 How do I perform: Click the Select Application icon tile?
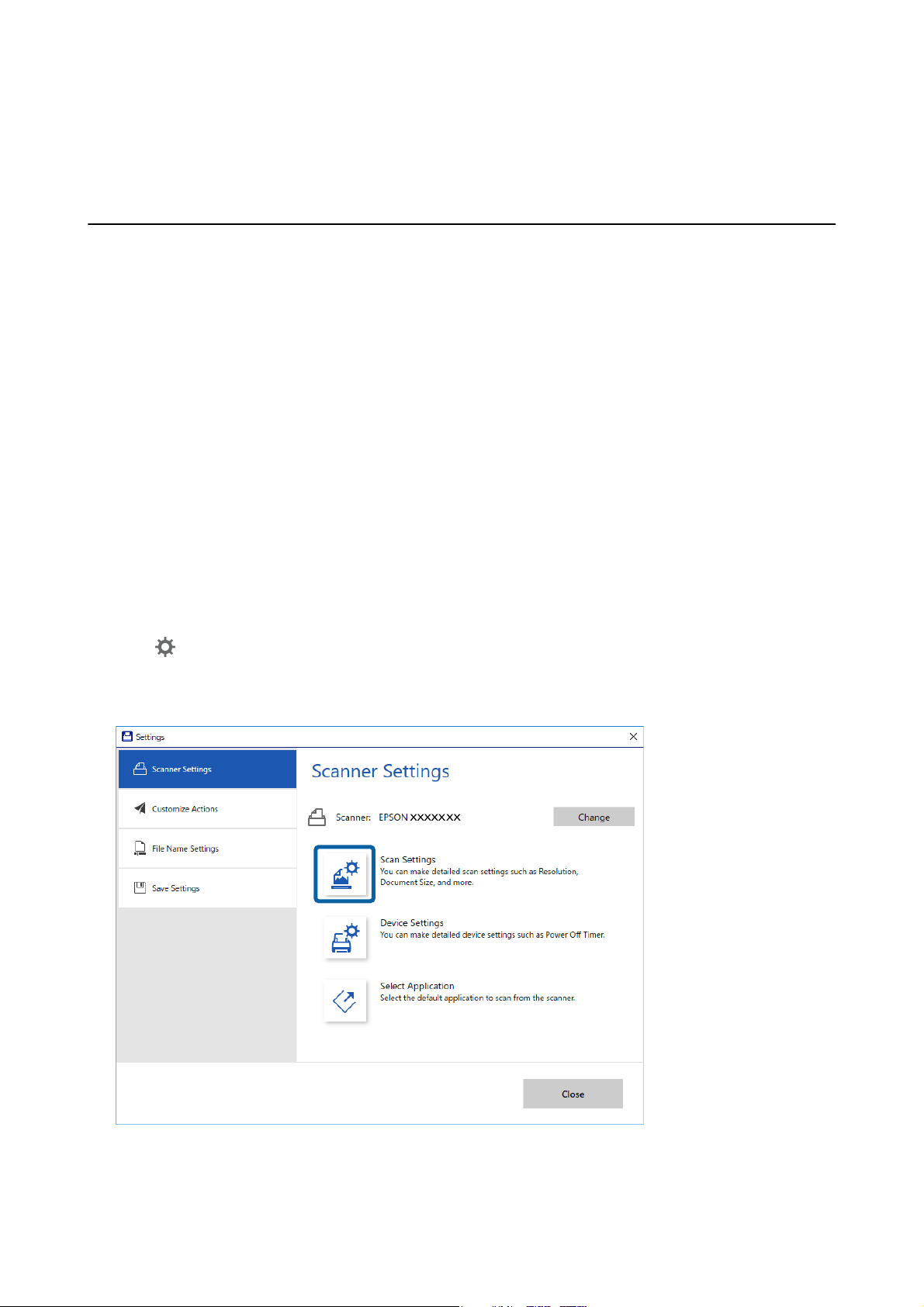345,1001
